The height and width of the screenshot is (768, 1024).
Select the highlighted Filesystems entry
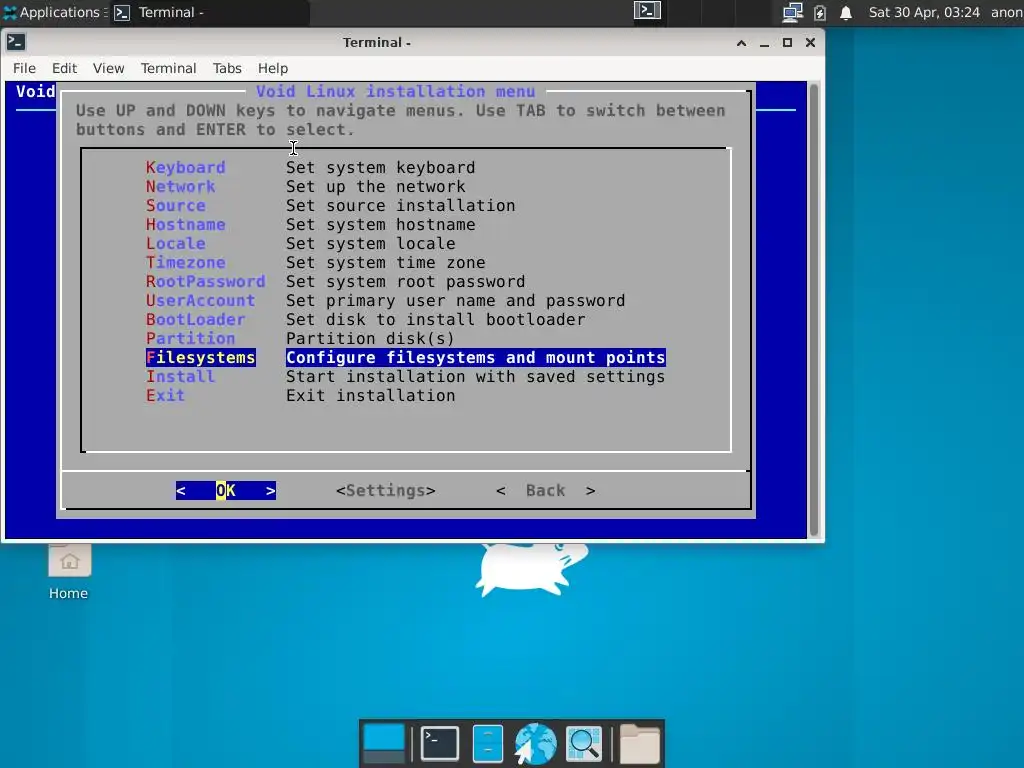[200, 357]
